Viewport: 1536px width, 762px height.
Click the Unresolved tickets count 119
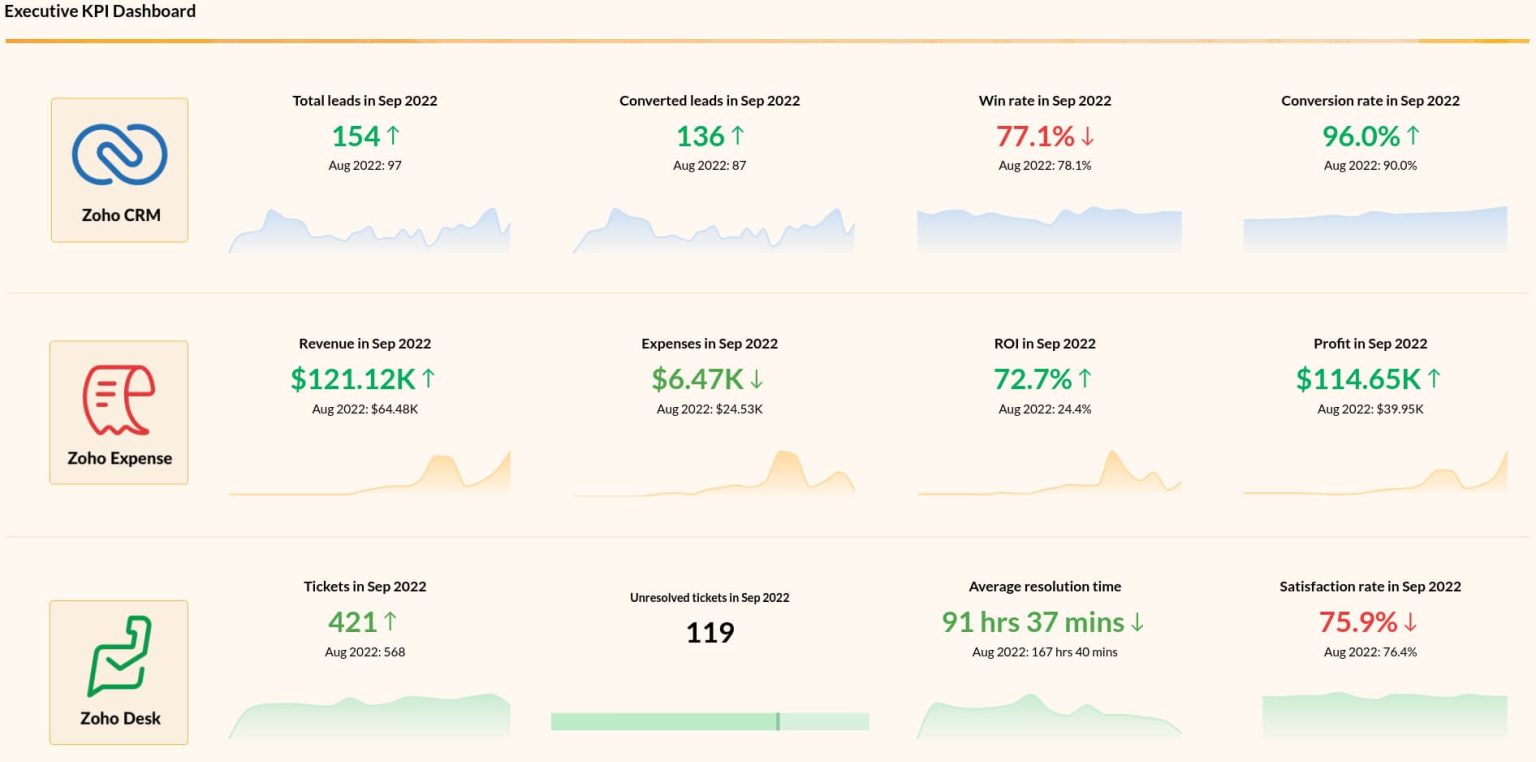point(710,632)
